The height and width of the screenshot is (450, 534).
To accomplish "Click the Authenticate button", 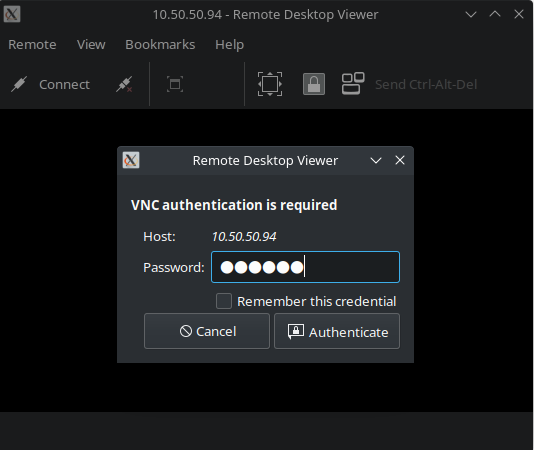I will point(337,331).
